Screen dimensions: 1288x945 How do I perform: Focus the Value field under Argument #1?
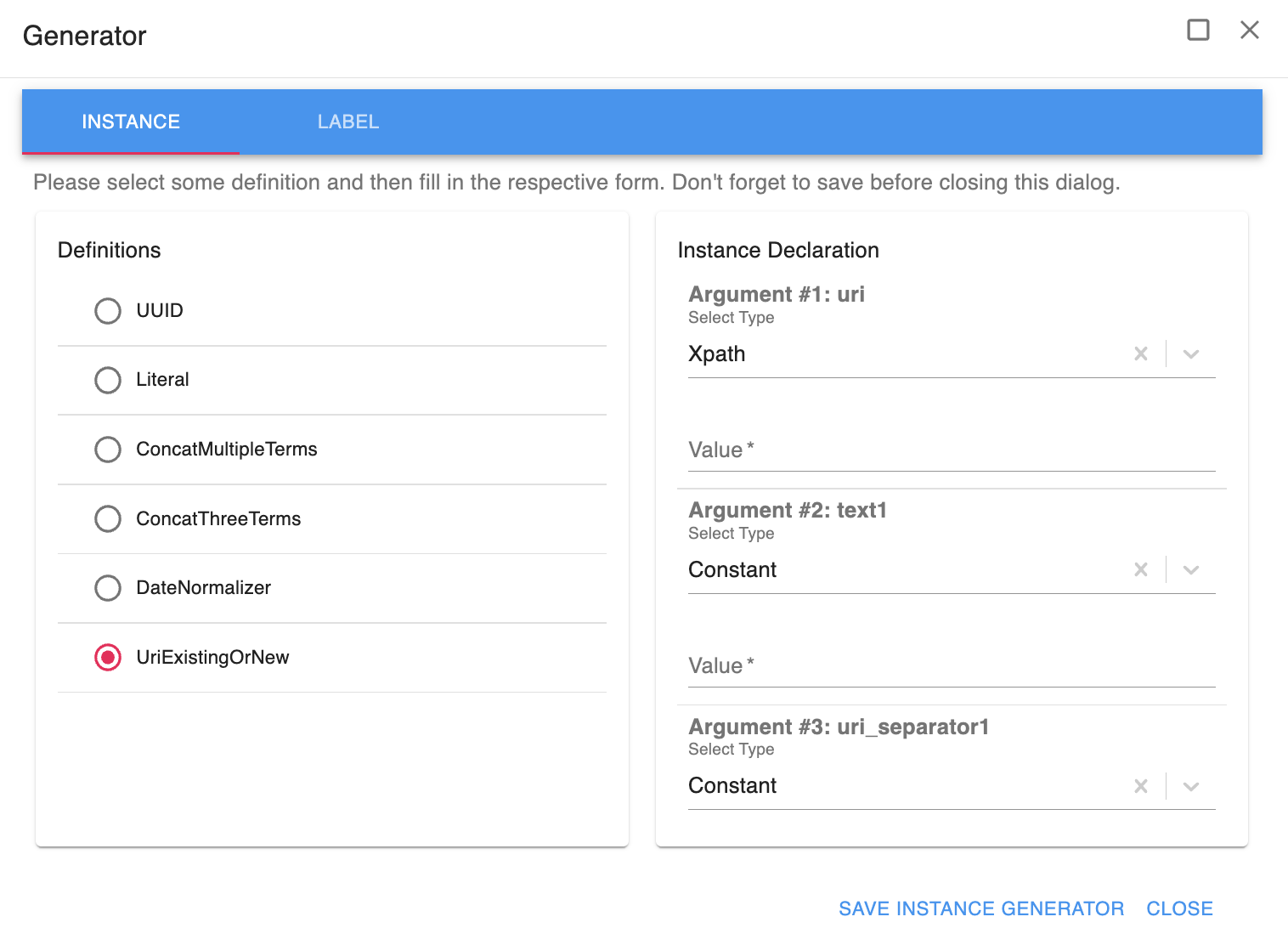pos(952,450)
